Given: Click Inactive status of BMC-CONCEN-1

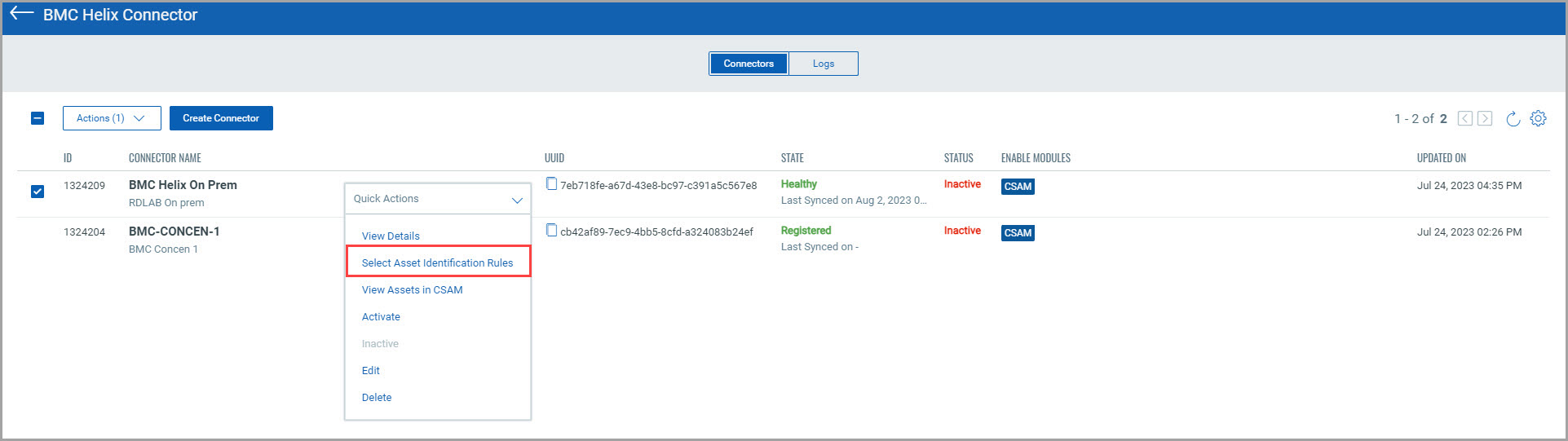Looking at the screenshot, I should coord(962,231).
